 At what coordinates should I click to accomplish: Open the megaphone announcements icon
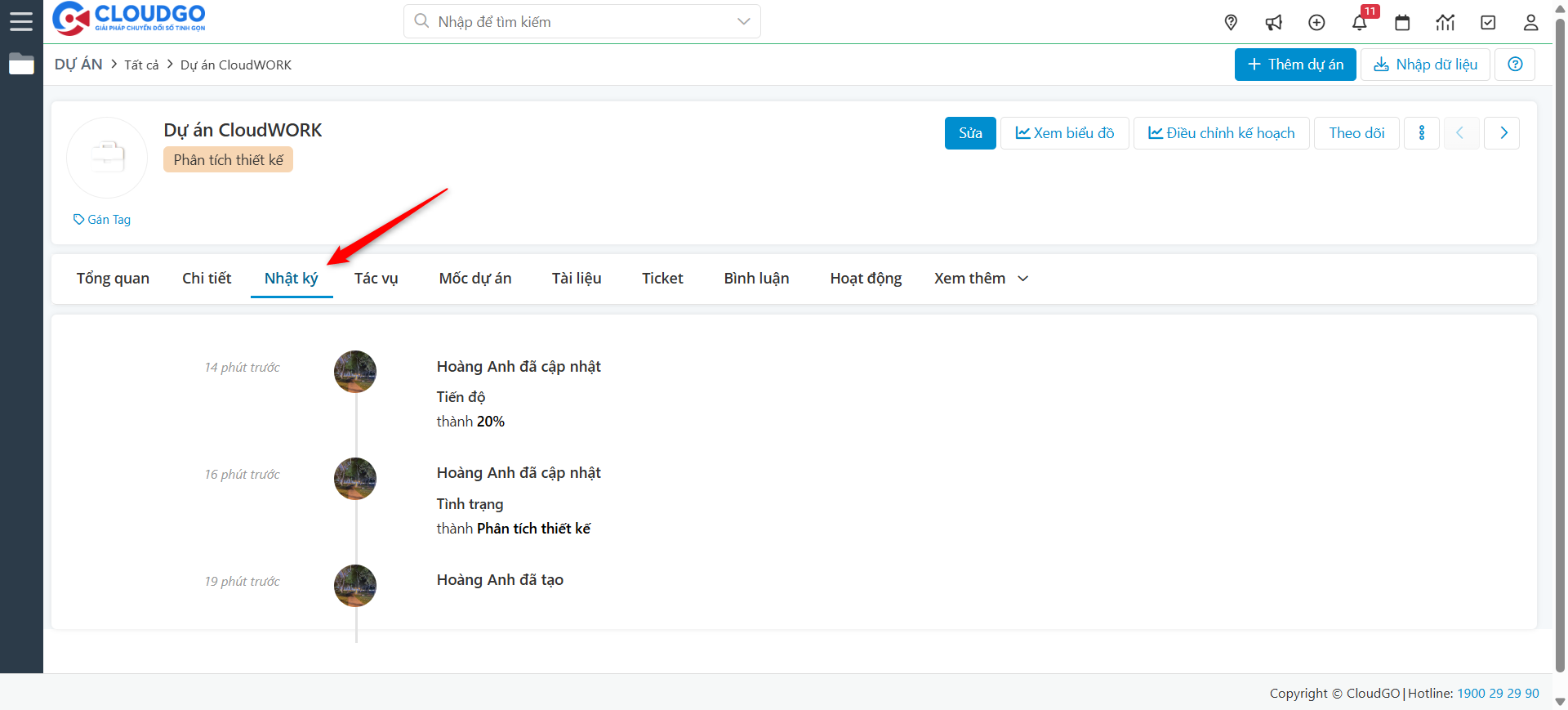[x=1274, y=22]
